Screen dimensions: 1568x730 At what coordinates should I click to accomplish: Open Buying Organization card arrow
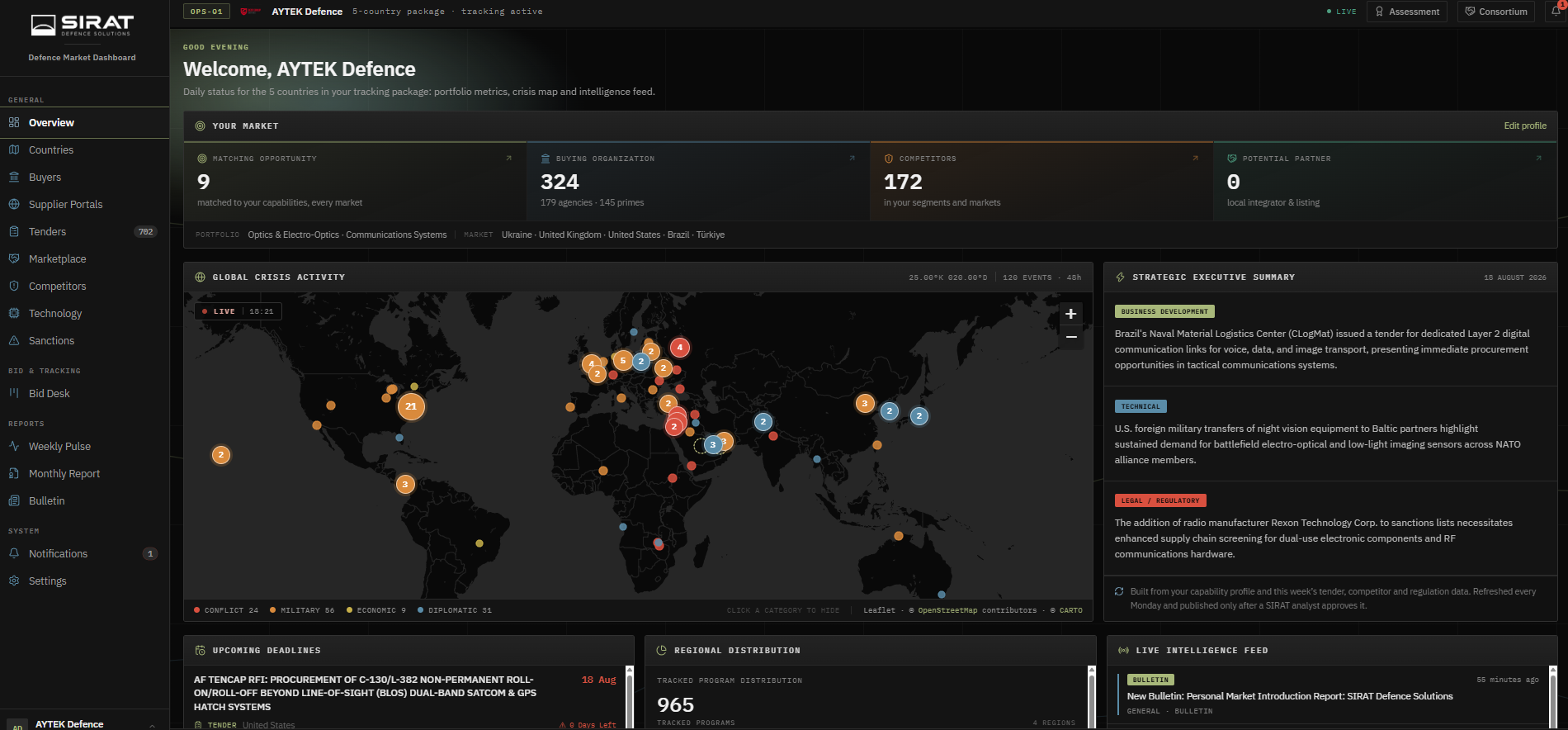click(x=852, y=158)
